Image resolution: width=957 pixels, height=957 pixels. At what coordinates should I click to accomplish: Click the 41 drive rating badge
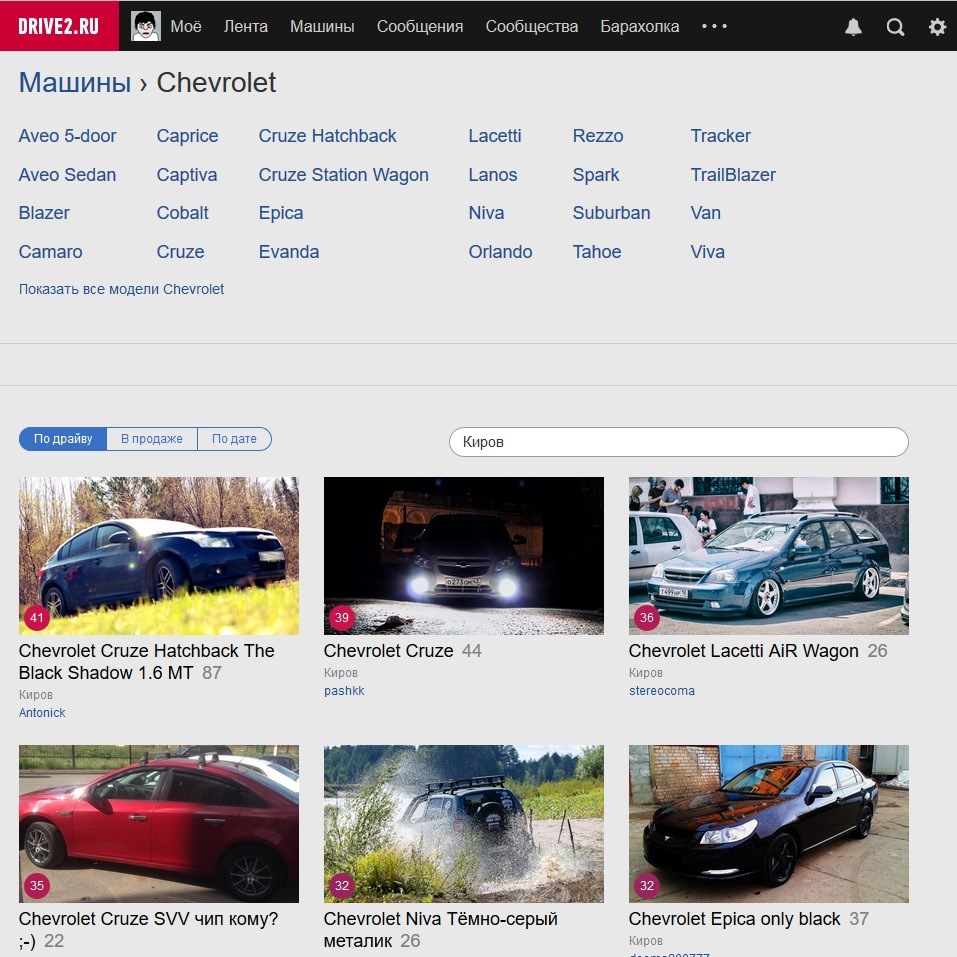pyautogui.click(x=37, y=618)
